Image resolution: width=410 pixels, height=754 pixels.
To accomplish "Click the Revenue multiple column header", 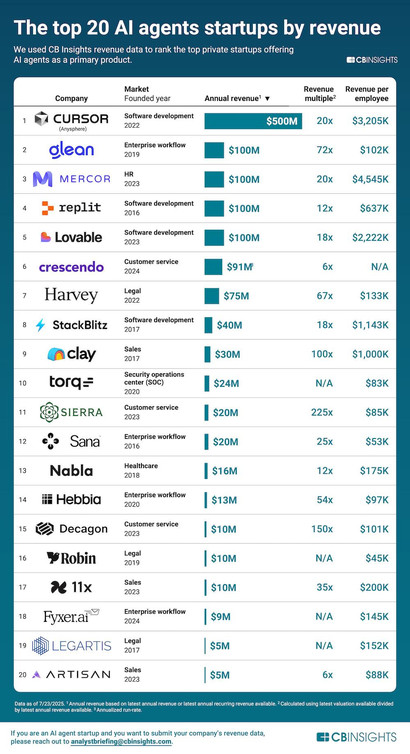I will 319,93.
